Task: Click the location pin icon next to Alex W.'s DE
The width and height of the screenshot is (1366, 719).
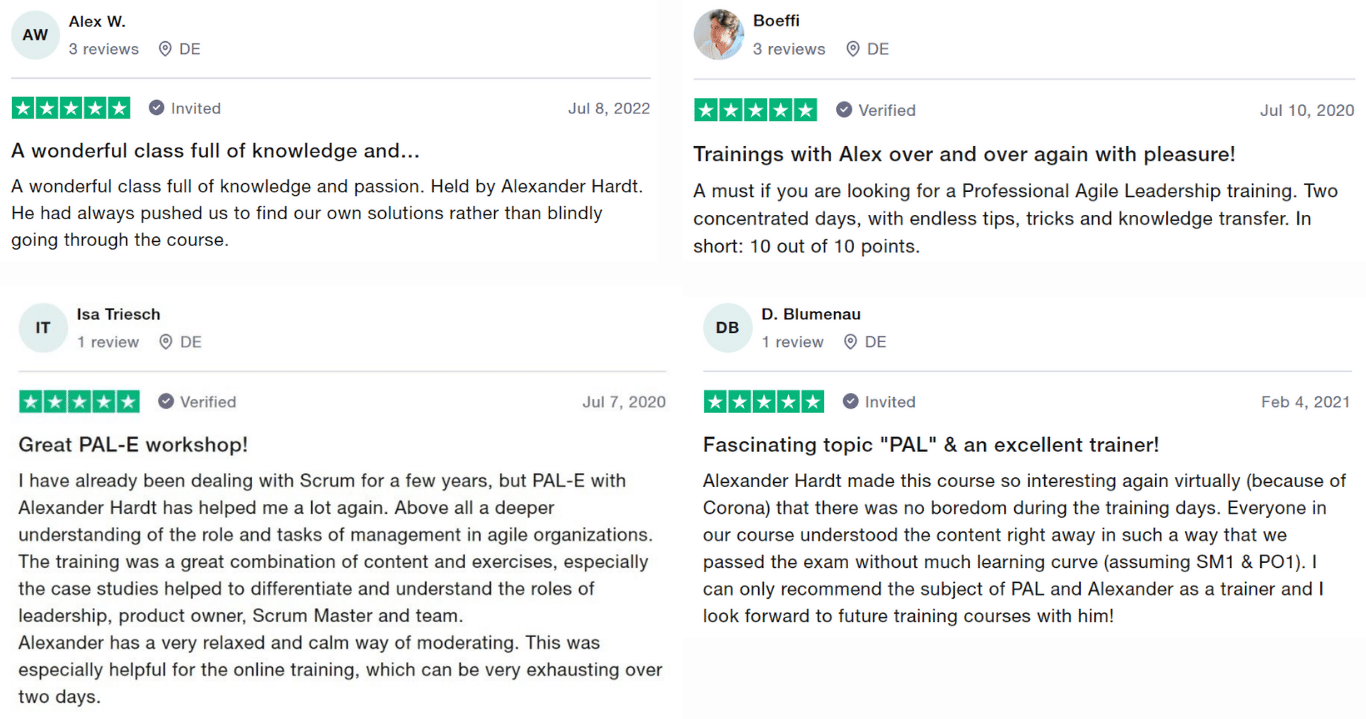Action: [161, 48]
